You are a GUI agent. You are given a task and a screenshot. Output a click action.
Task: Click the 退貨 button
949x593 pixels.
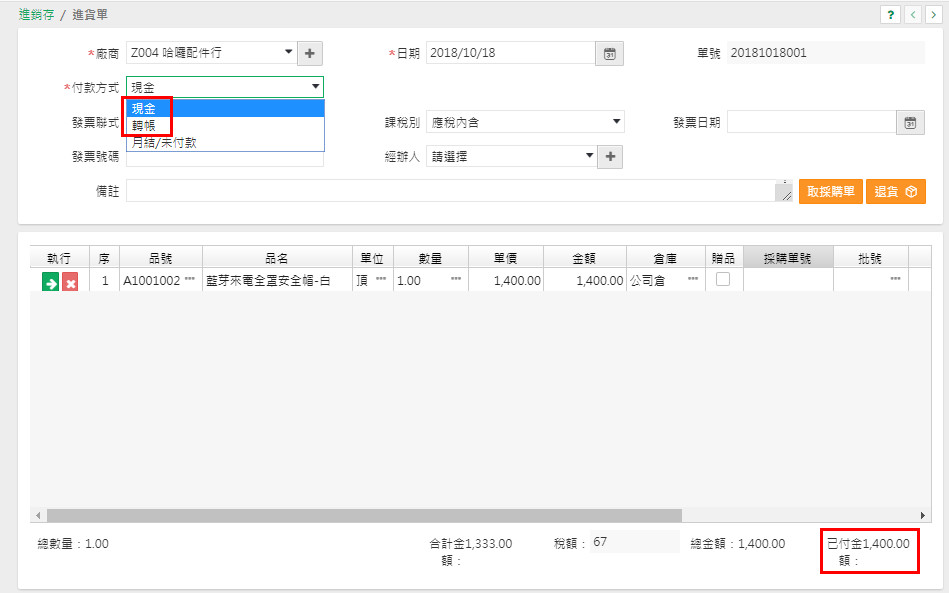pyautogui.click(x=896, y=192)
